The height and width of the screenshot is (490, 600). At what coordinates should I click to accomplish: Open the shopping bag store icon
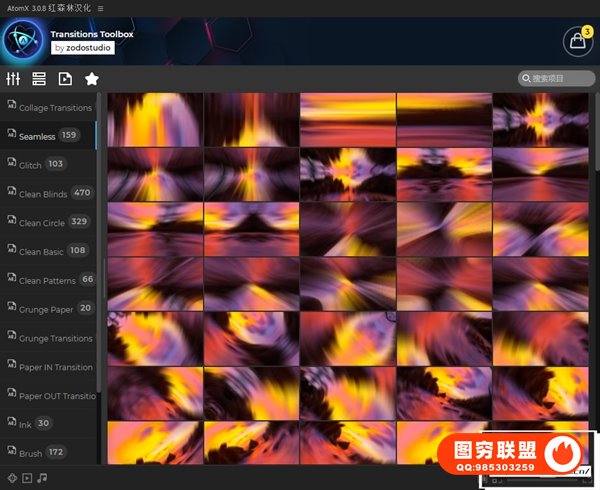[577, 42]
